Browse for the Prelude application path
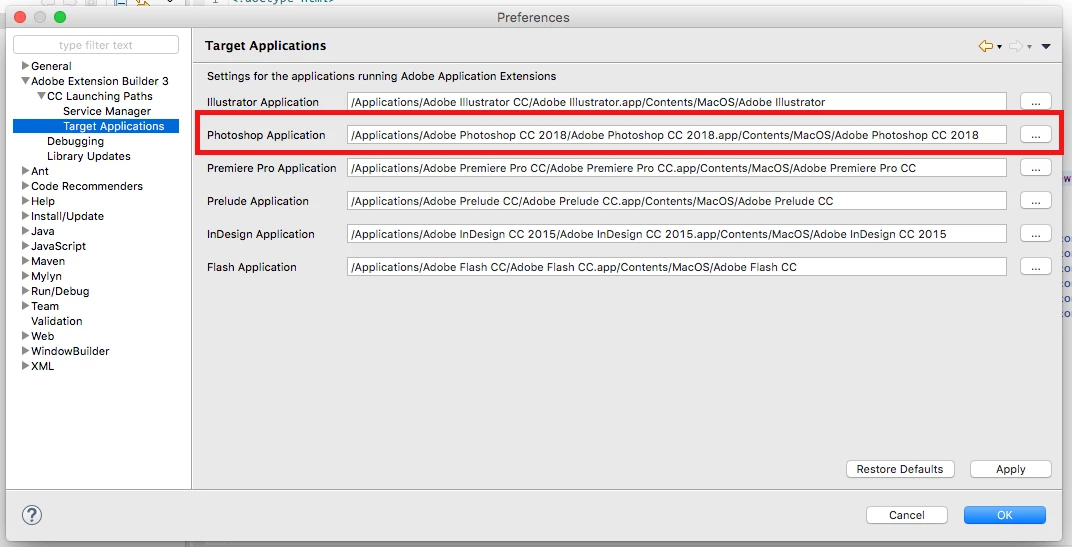 click(x=1036, y=201)
